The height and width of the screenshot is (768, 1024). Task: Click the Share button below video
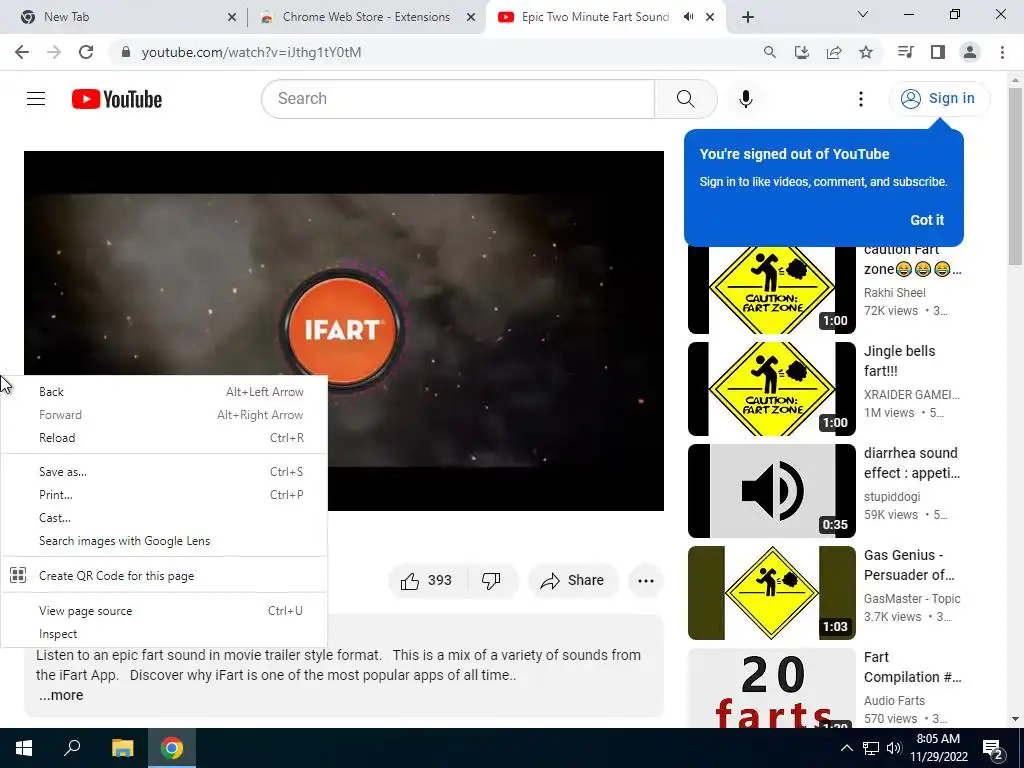[573, 581]
